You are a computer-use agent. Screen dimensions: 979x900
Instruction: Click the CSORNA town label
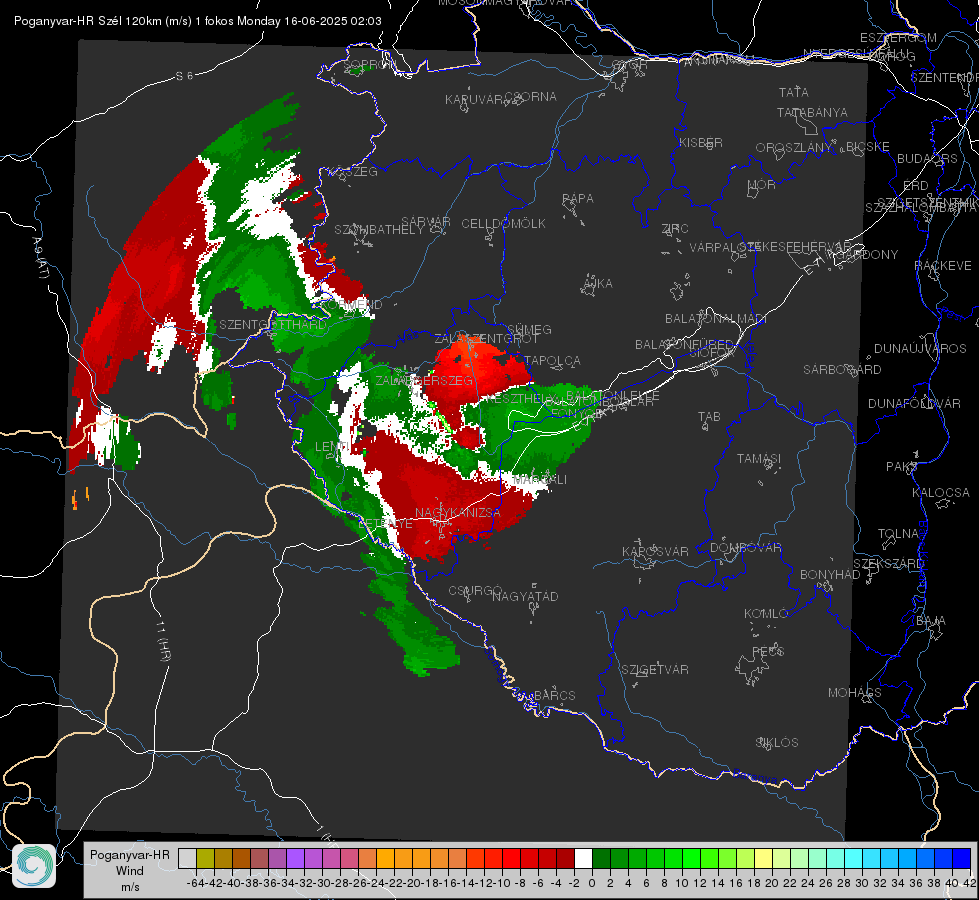click(531, 97)
